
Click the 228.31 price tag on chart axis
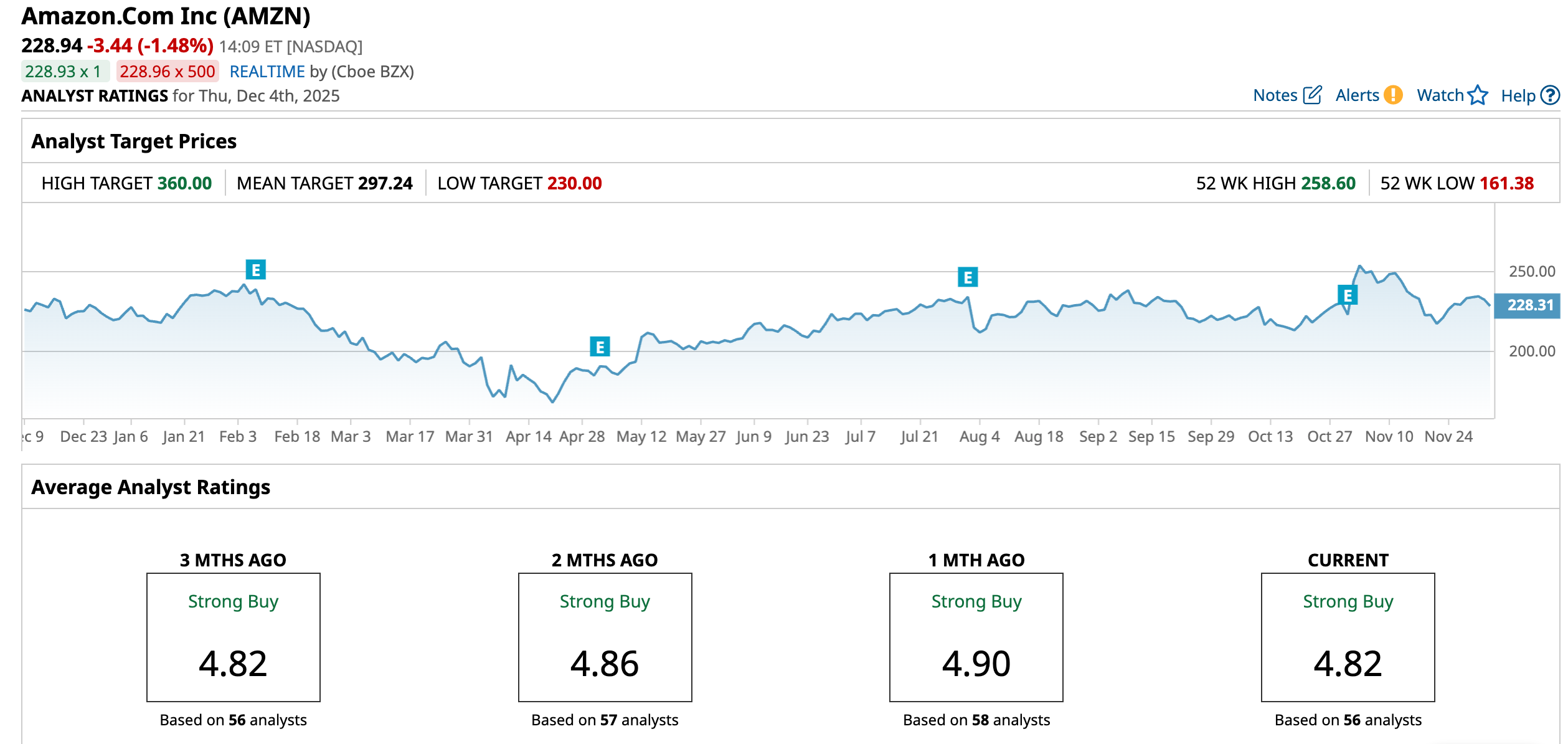[1530, 305]
